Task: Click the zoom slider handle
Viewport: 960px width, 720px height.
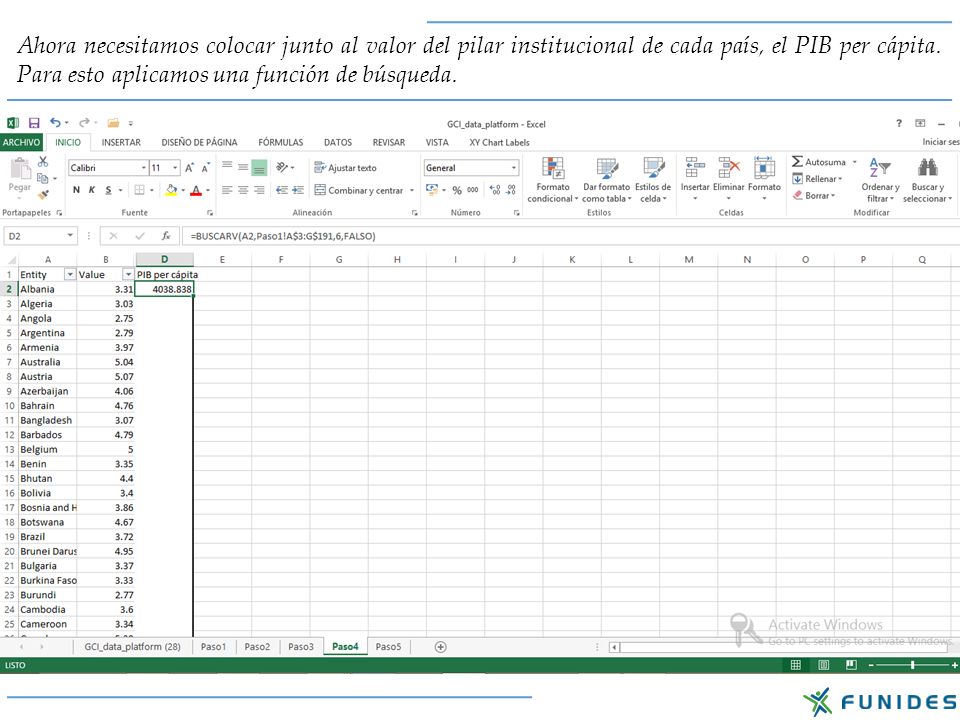Action: tap(912, 665)
